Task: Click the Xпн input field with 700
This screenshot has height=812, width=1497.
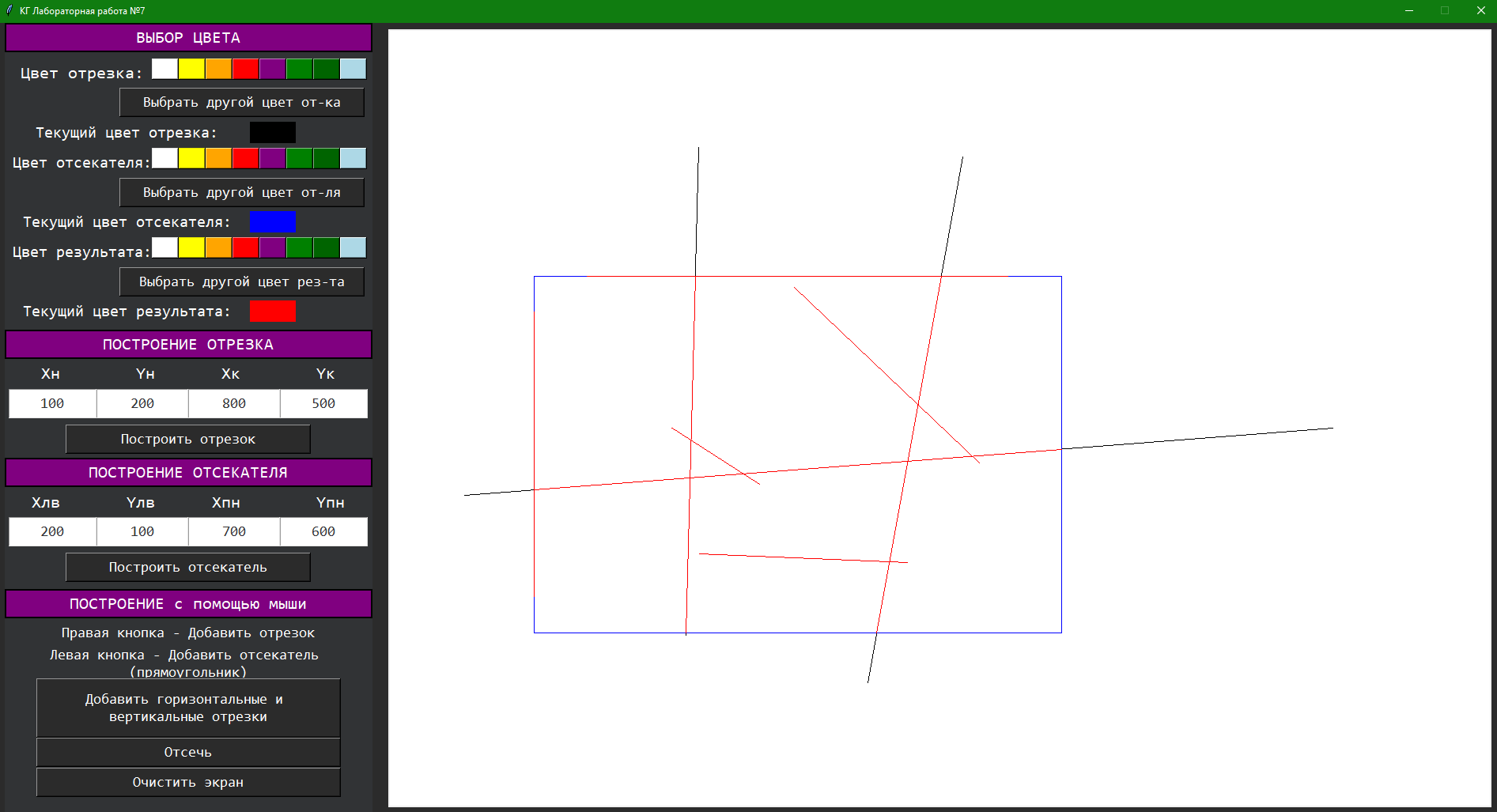Action: [x=234, y=531]
